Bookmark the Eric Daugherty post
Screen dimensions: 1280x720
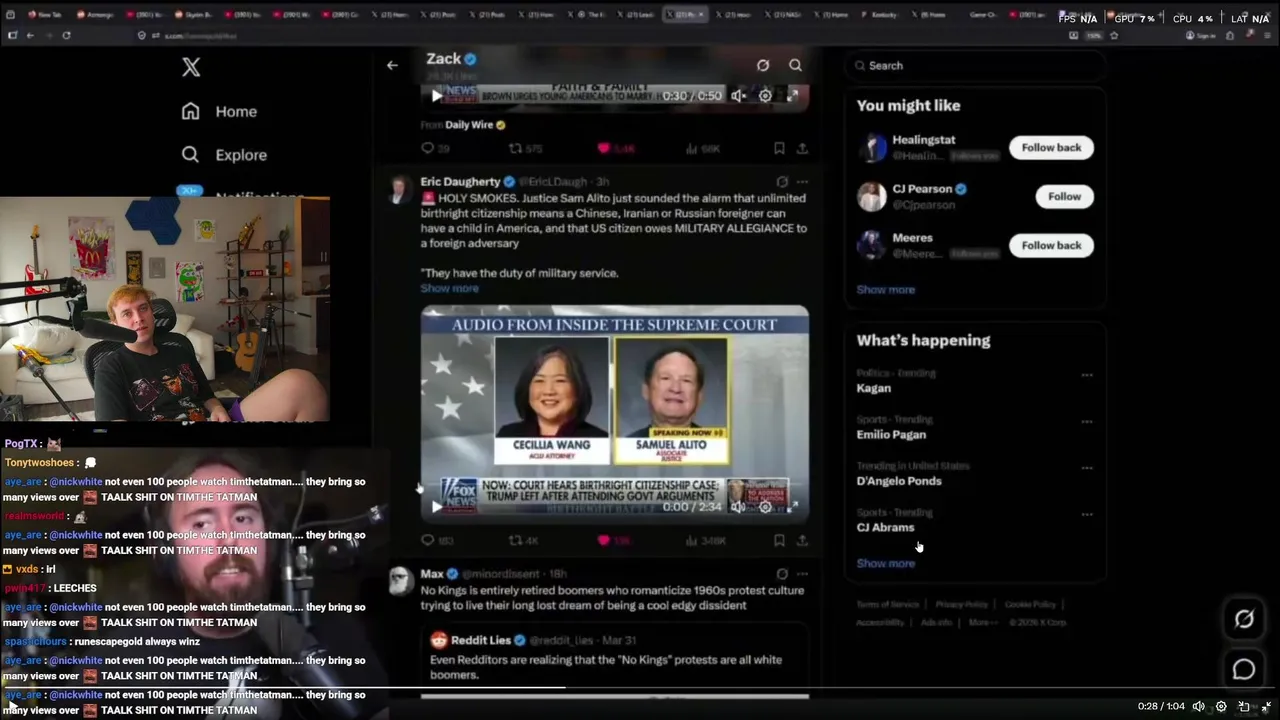[x=779, y=540]
